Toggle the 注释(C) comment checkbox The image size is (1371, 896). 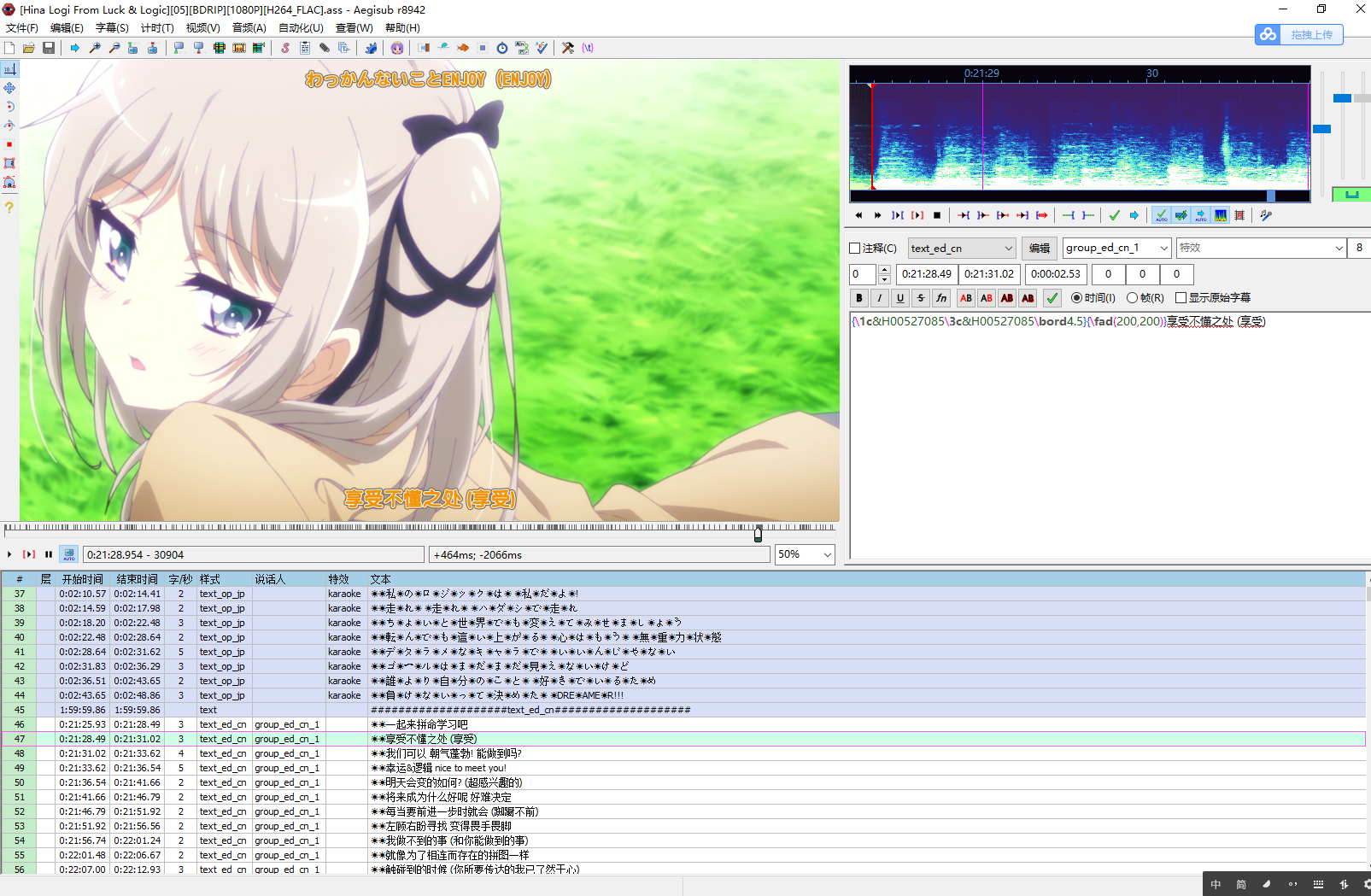(x=855, y=249)
